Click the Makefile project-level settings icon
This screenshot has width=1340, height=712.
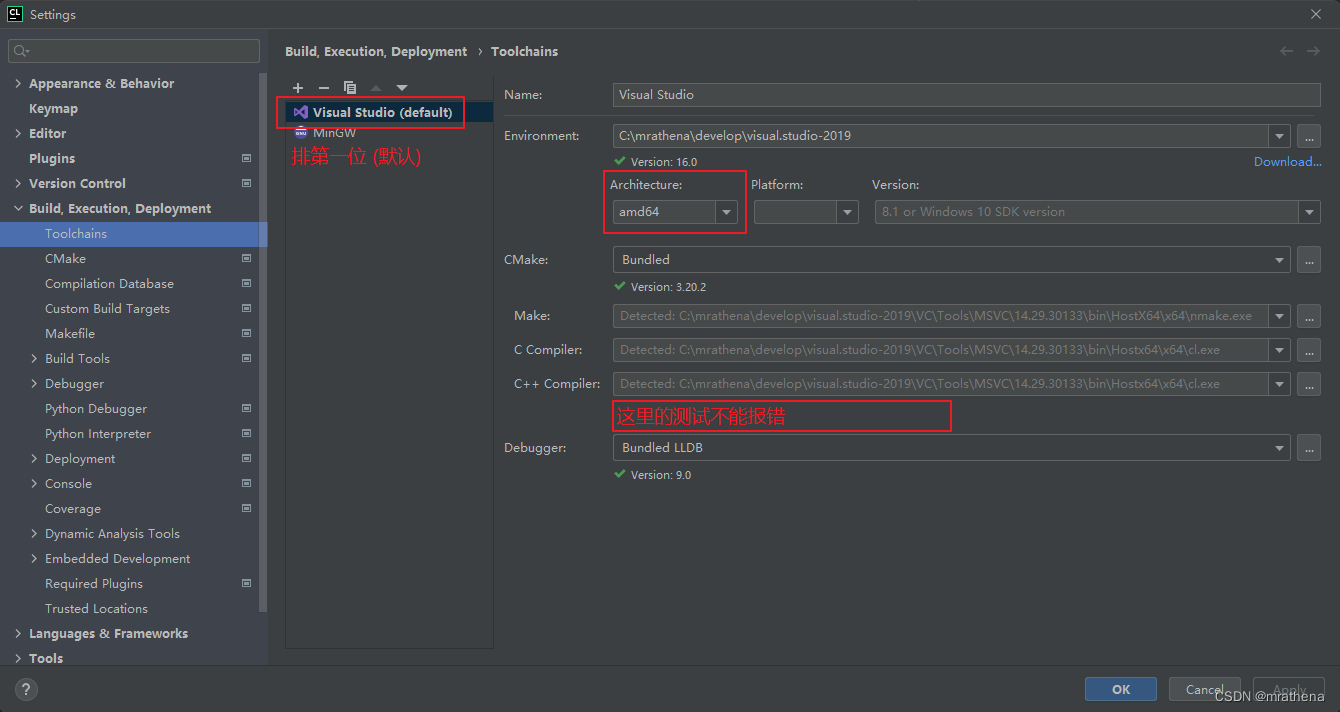tap(247, 333)
